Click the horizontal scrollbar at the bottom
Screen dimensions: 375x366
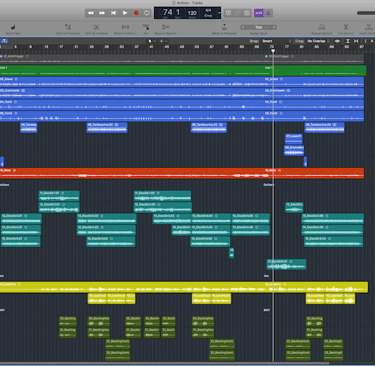(165, 363)
